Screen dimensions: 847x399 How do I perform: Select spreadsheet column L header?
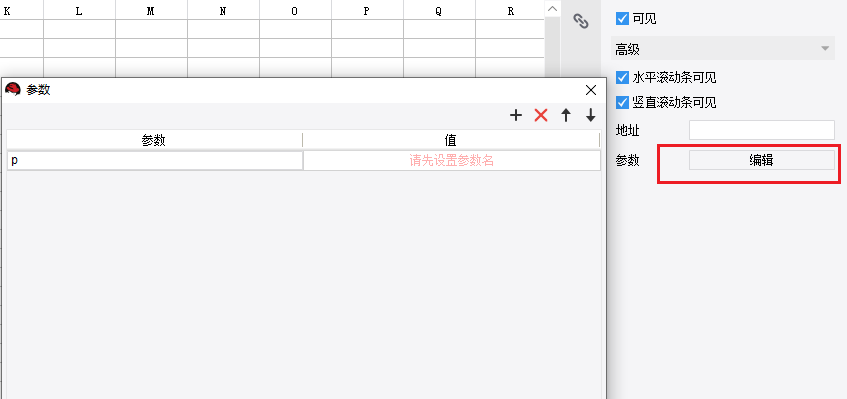point(79,11)
